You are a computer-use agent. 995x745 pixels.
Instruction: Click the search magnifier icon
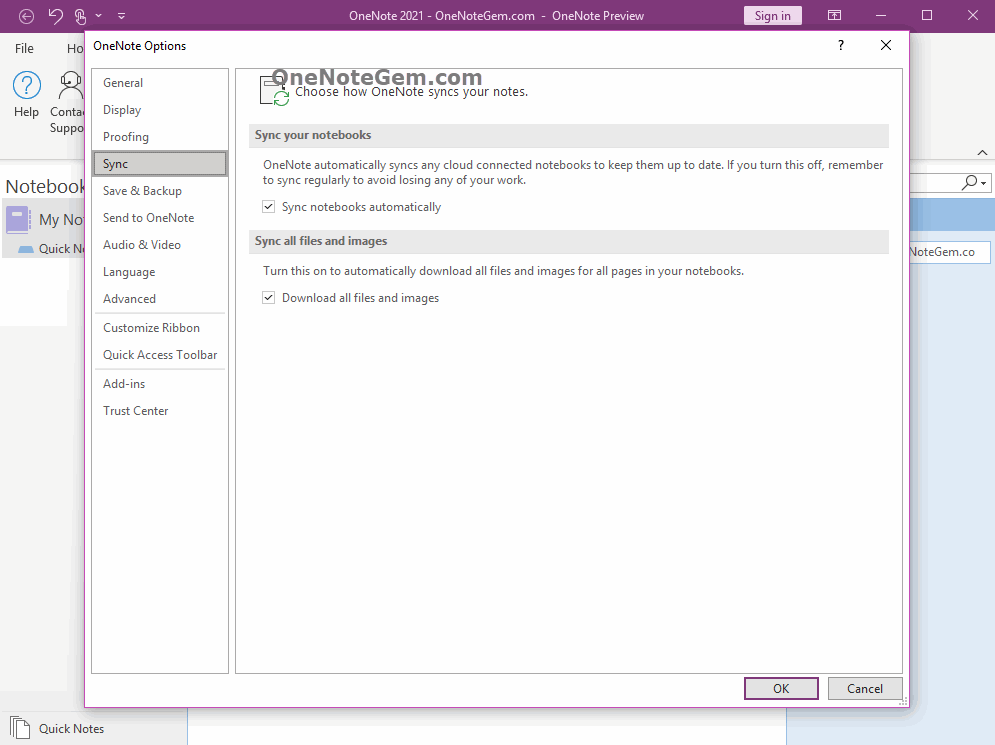970,183
